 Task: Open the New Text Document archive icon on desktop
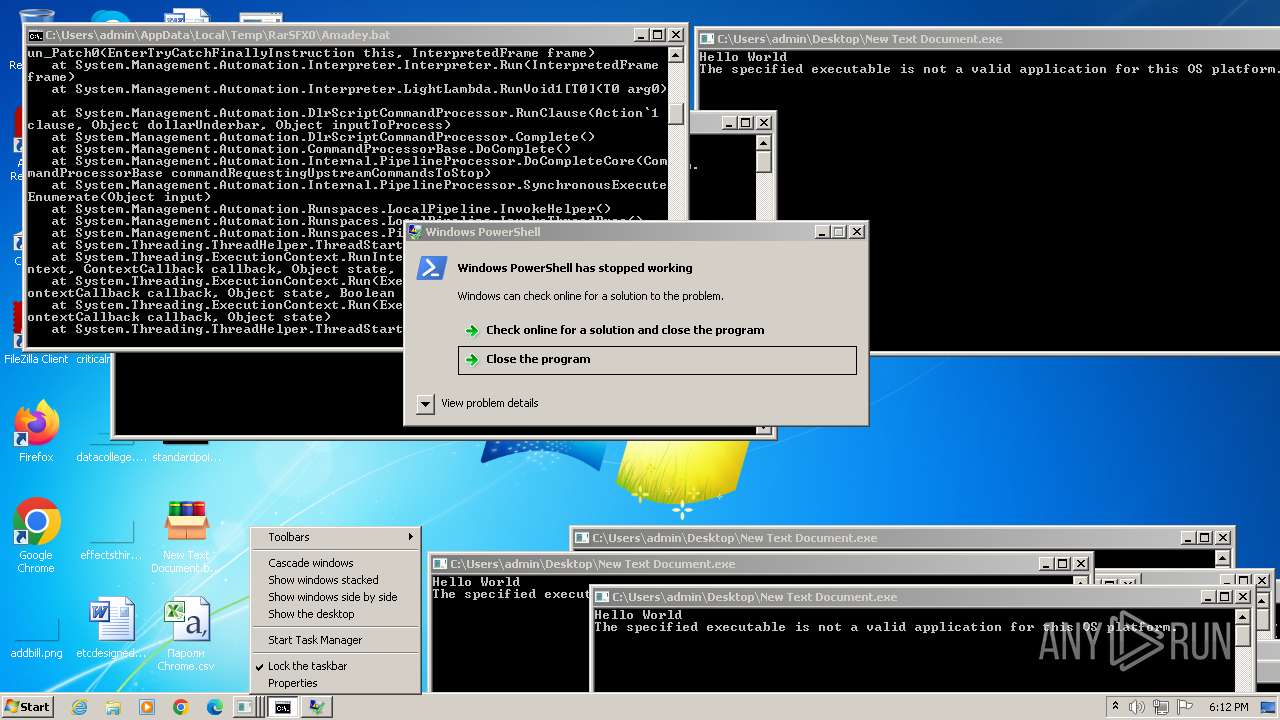pyautogui.click(x=186, y=536)
